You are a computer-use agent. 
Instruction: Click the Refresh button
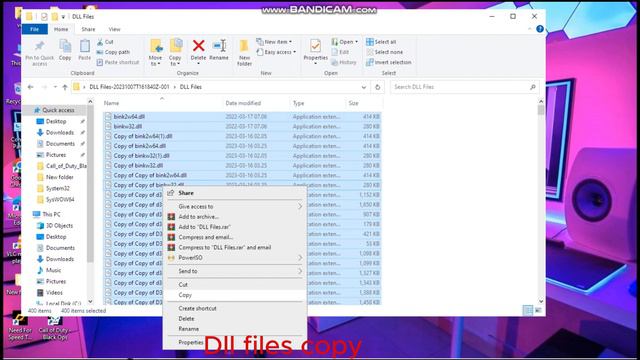378,87
